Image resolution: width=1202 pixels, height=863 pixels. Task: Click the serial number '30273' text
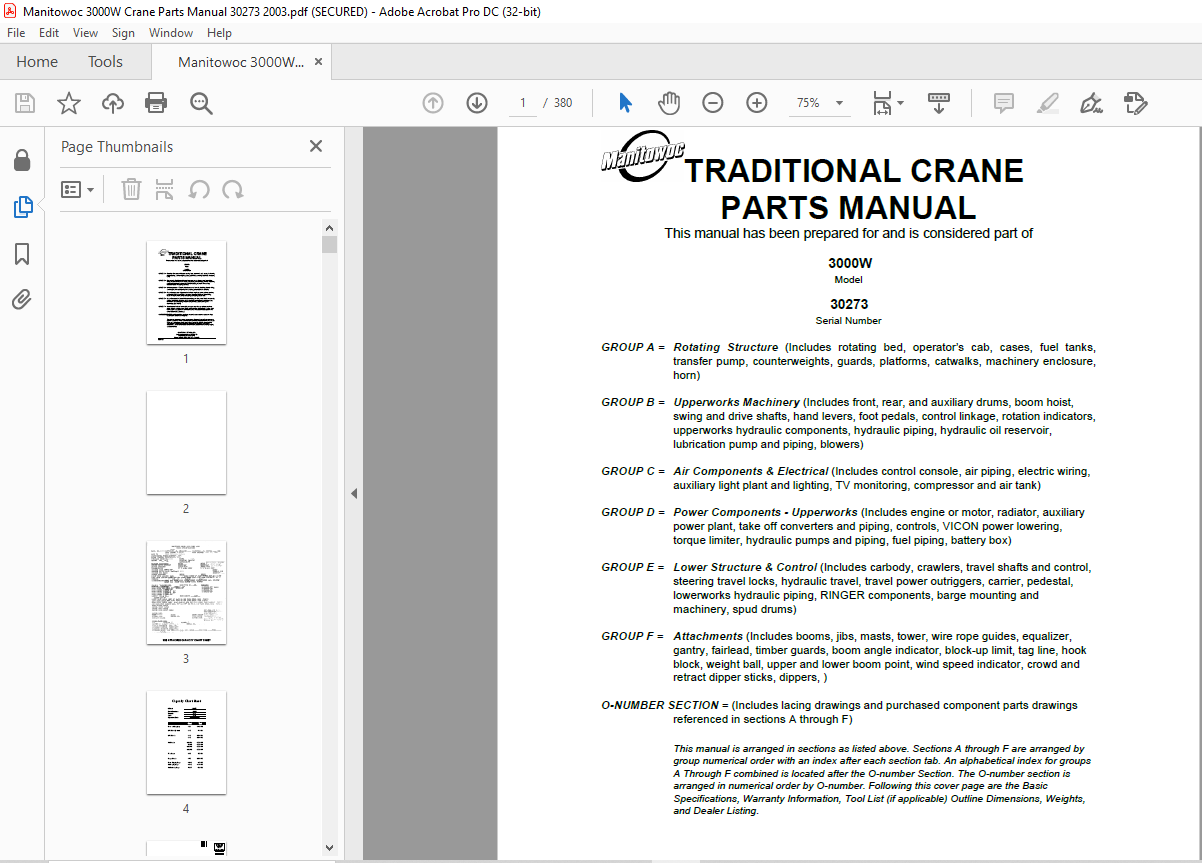point(849,304)
